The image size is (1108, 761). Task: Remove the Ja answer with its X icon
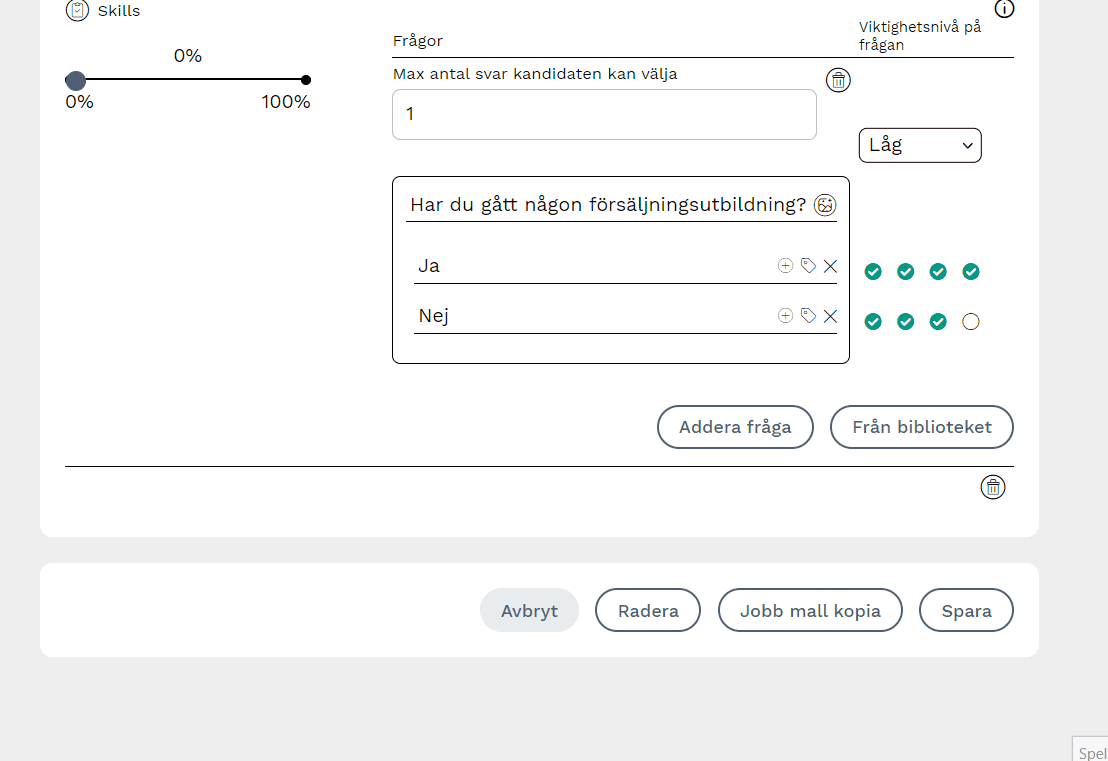[830, 266]
